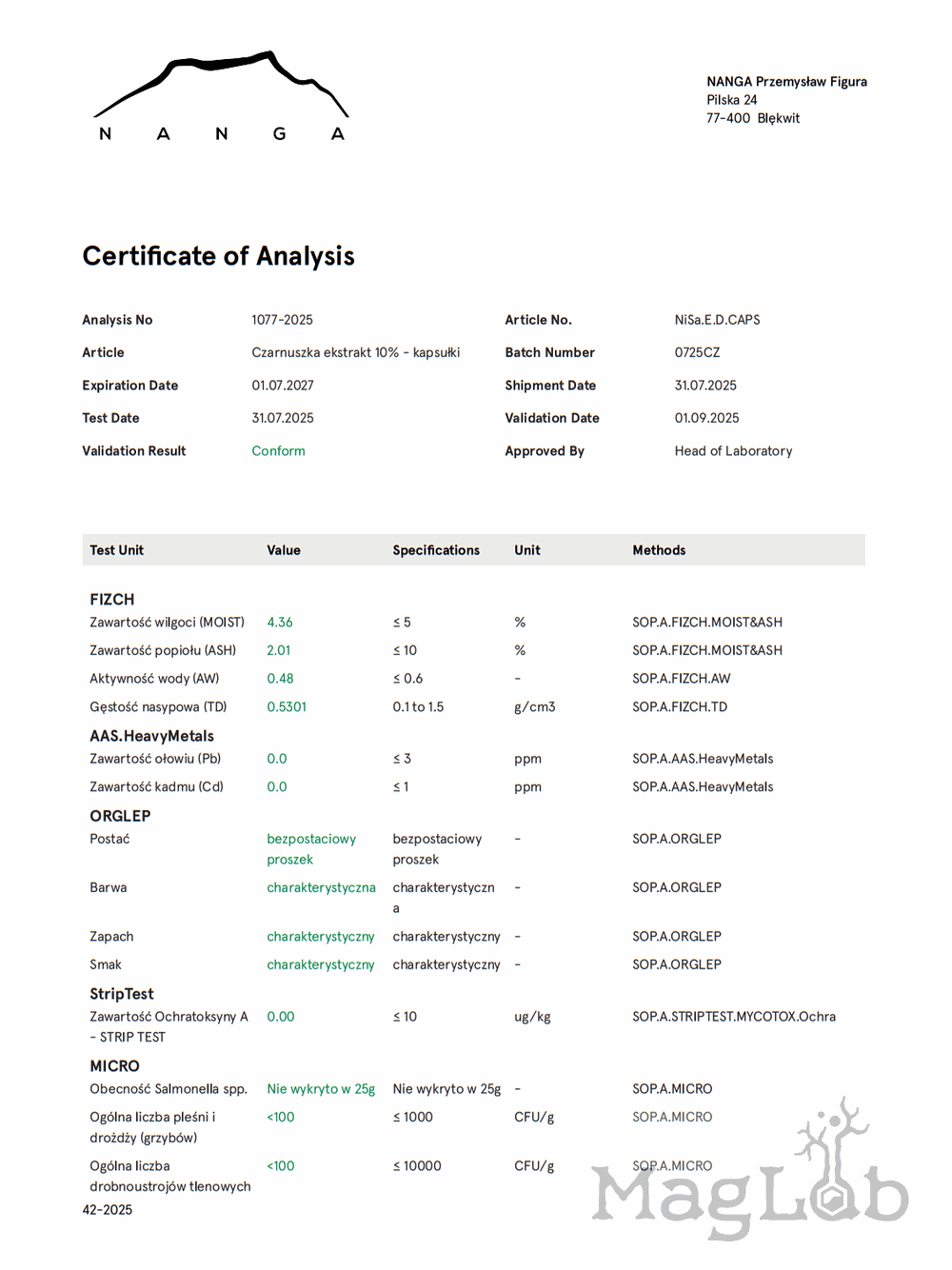Click the StripTest section heading
This screenshot has width=952, height=1270.
coord(122,994)
